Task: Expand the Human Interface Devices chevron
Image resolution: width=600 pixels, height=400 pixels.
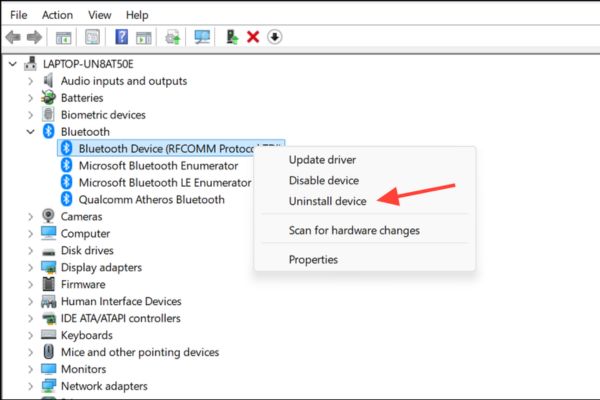Action: click(x=30, y=301)
